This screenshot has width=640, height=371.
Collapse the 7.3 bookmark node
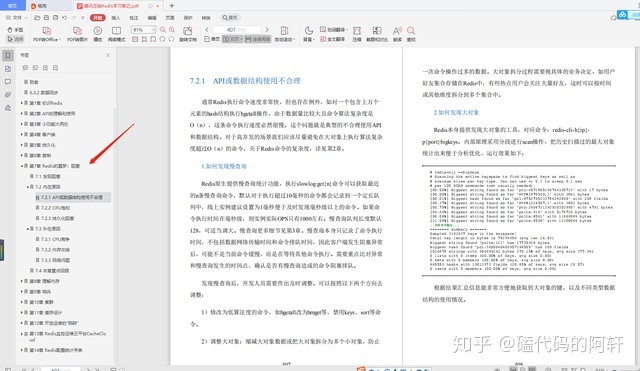click(28, 229)
